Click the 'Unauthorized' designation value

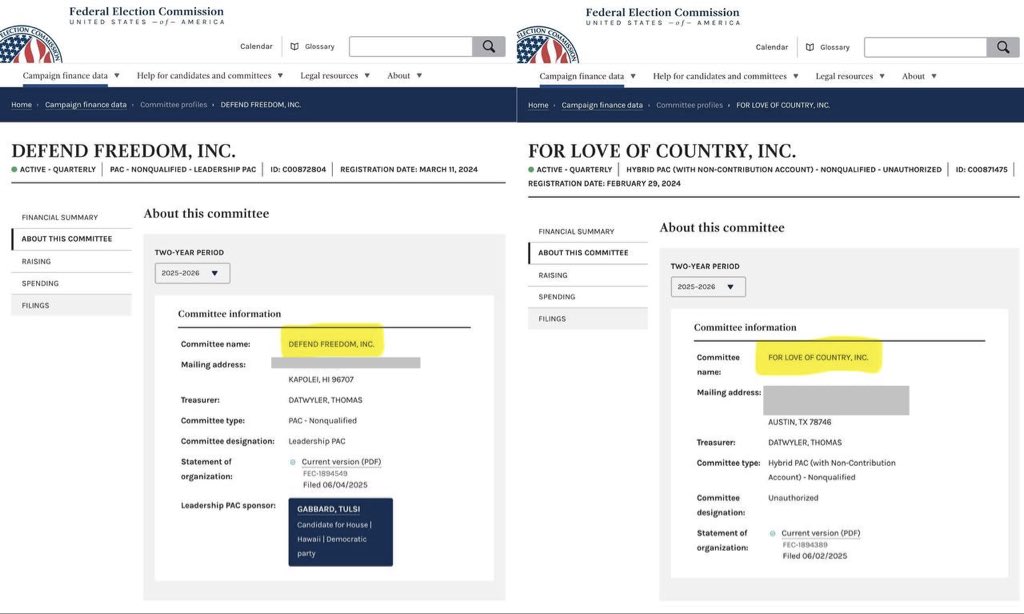click(793, 498)
